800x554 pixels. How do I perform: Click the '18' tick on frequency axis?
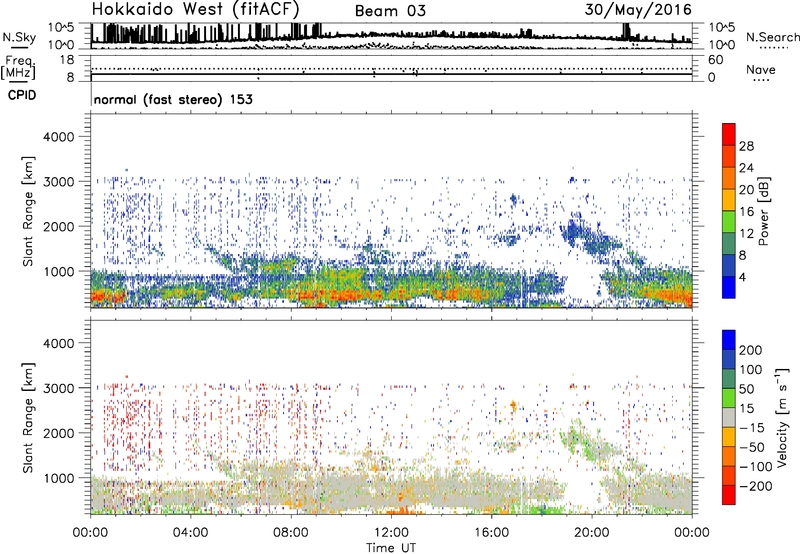point(67,60)
